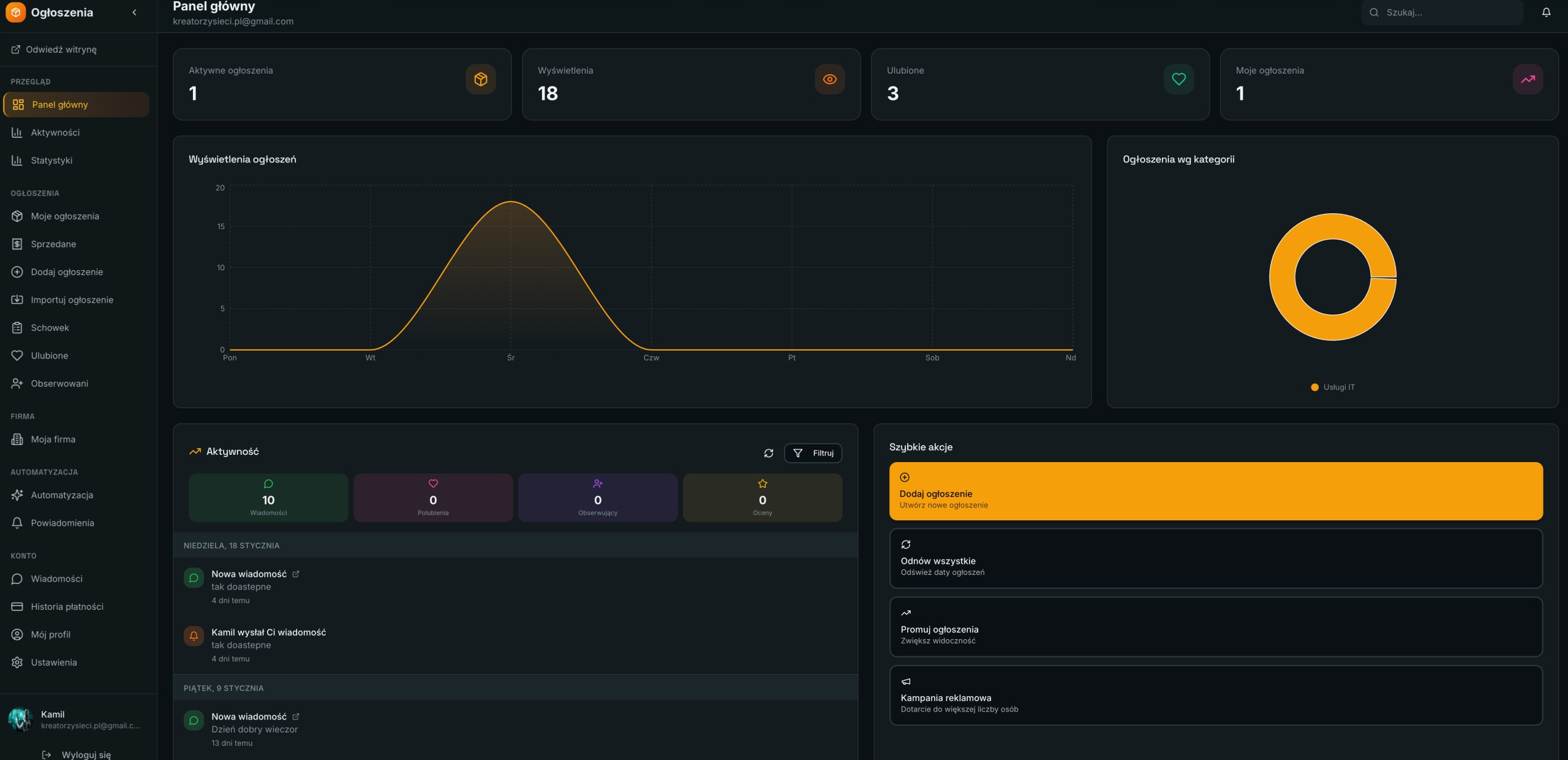Image resolution: width=1568 pixels, height=760 pixels.
Task: Click the refresh icon in Aktywność panel
Action: click(769, 453)
